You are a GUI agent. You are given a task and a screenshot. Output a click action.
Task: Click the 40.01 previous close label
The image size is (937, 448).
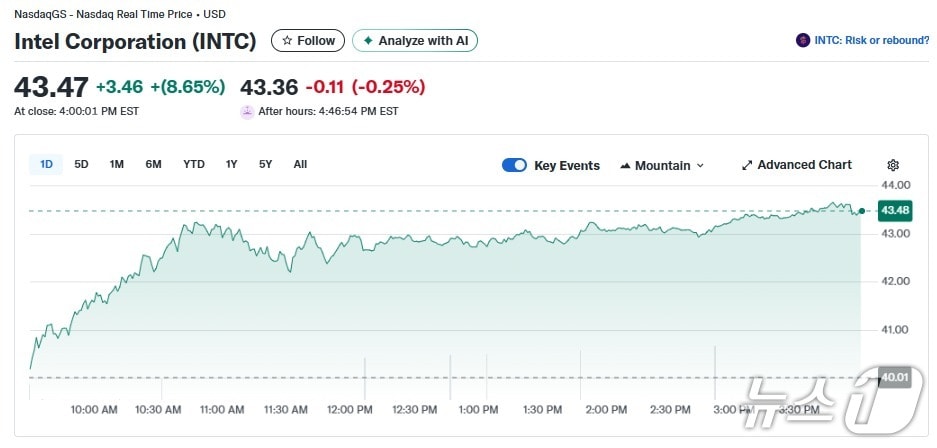(894, 377)
